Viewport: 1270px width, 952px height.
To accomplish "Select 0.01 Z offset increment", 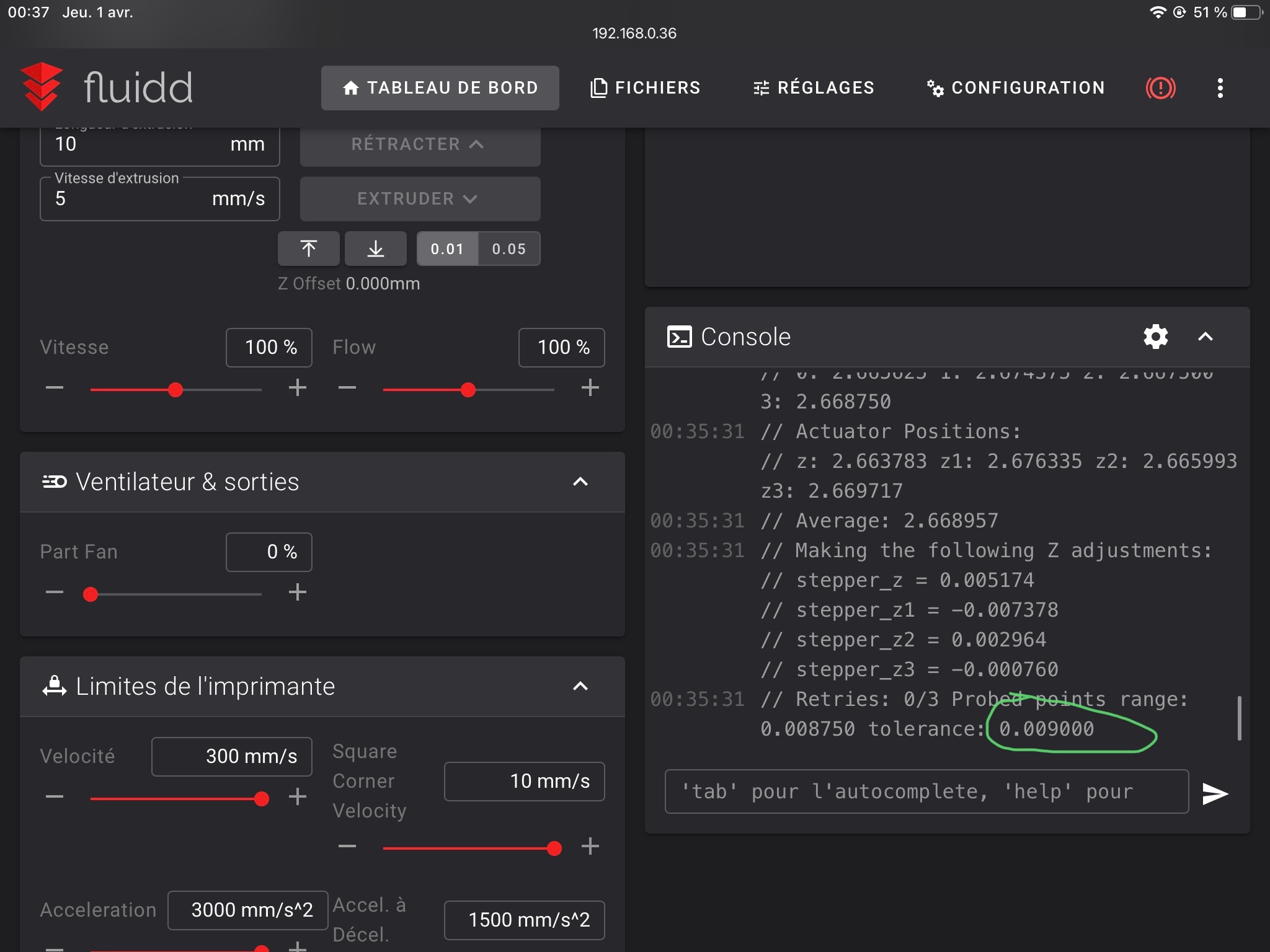I will (447, 249).
